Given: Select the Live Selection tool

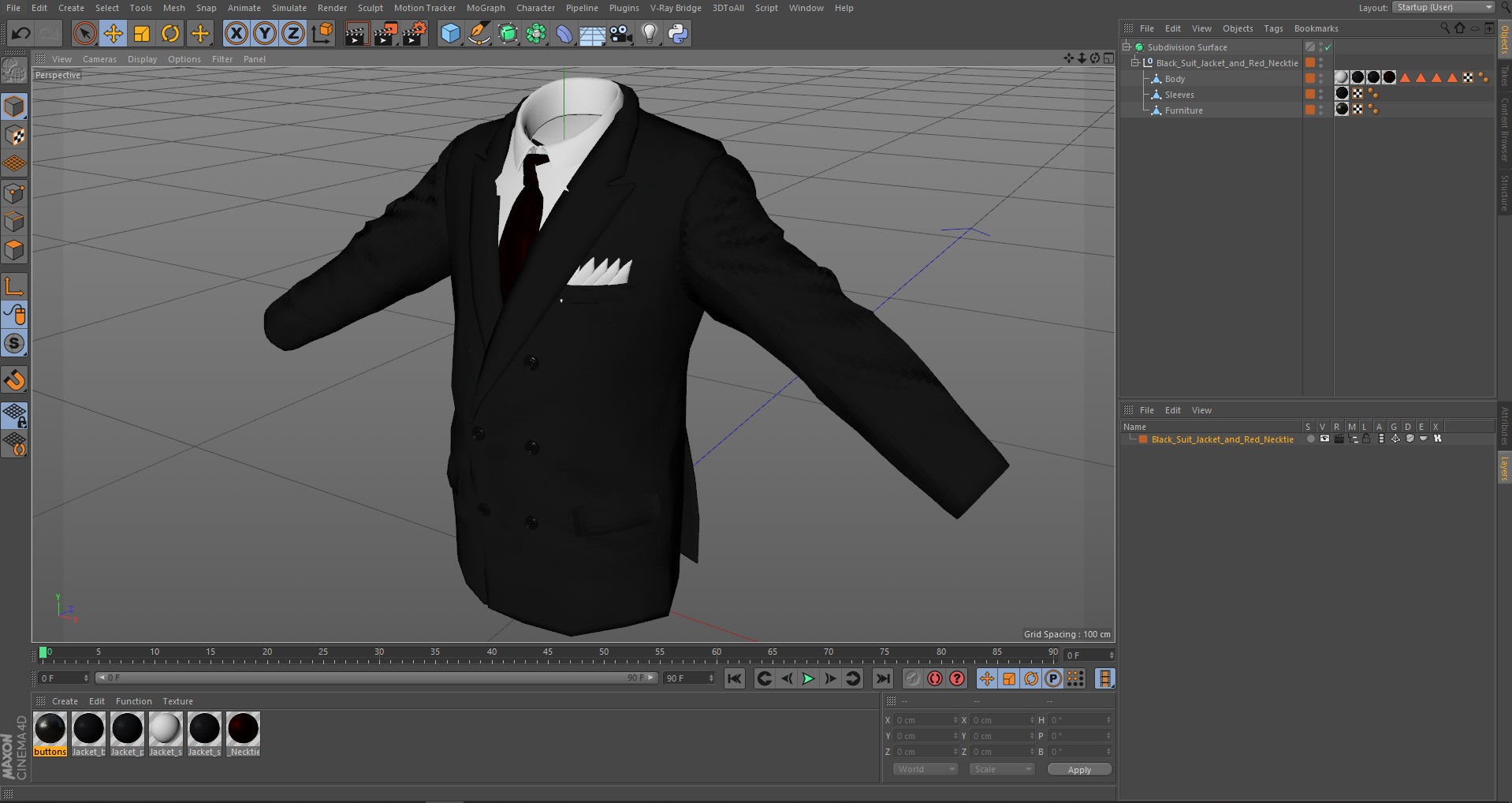Looking at the screenshot, I should pyautogui.click(x=84, y=33).
